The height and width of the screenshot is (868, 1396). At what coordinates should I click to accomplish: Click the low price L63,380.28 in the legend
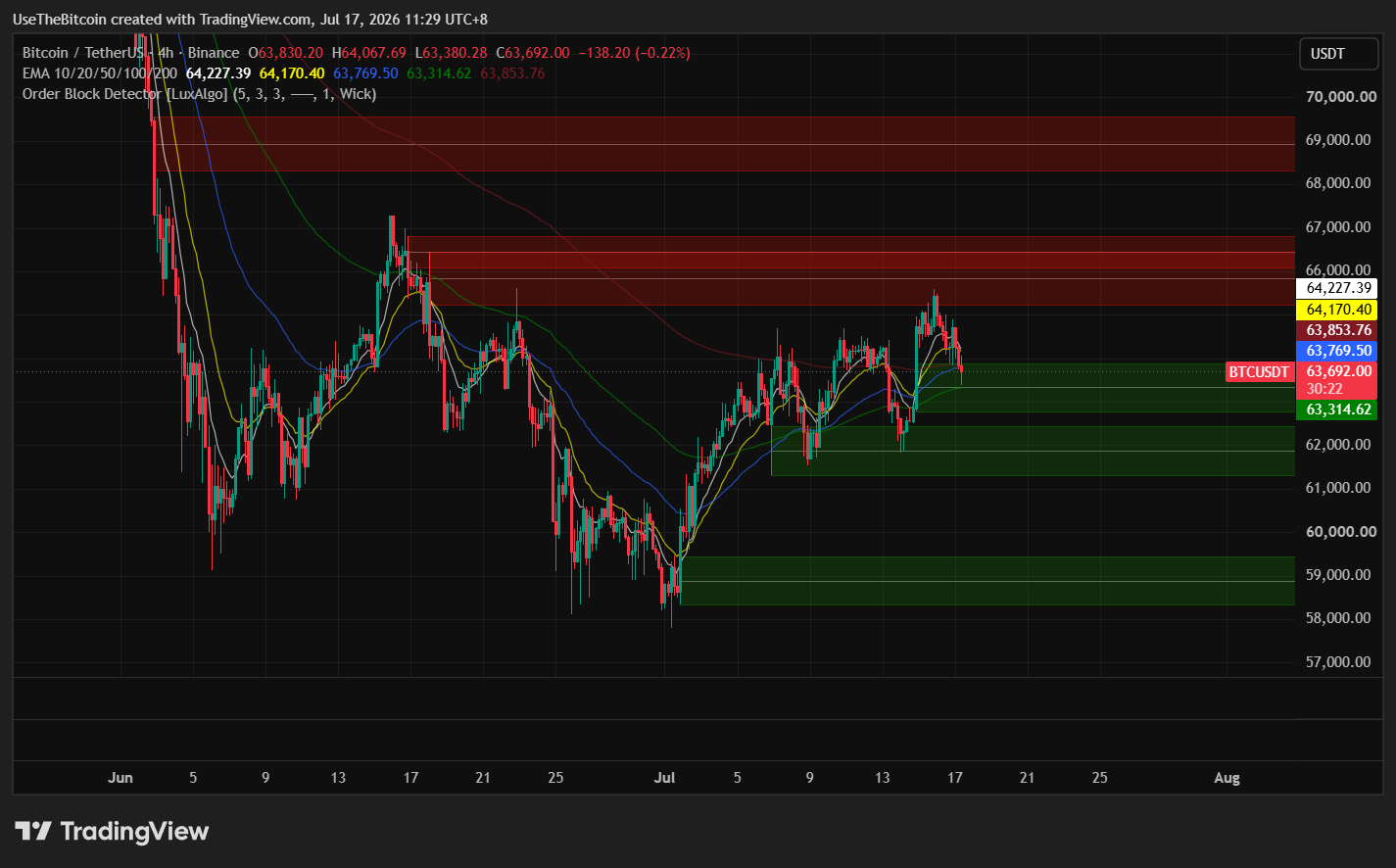point(451,53)
